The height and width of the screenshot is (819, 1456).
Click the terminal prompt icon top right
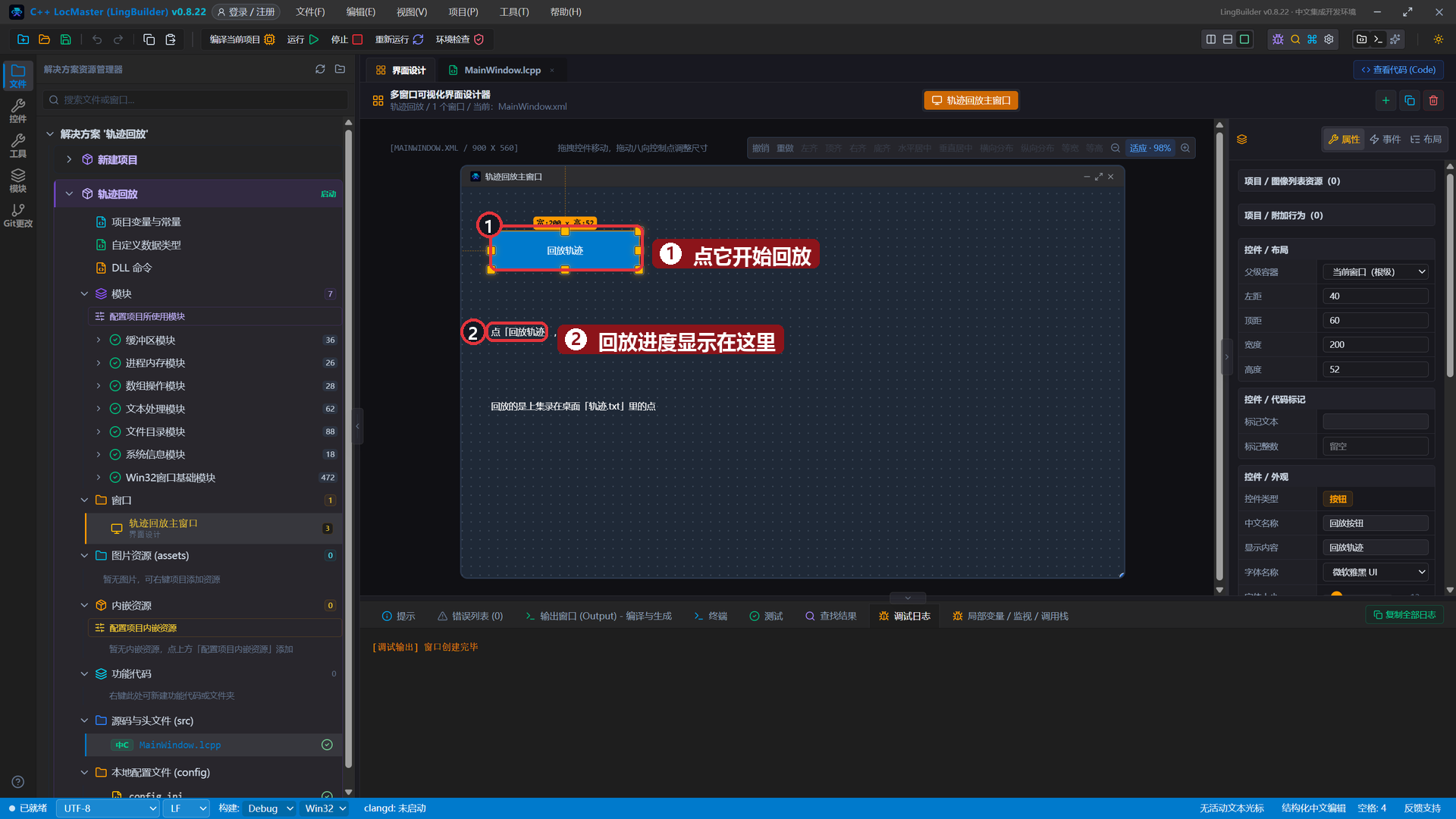[1378, 39]
